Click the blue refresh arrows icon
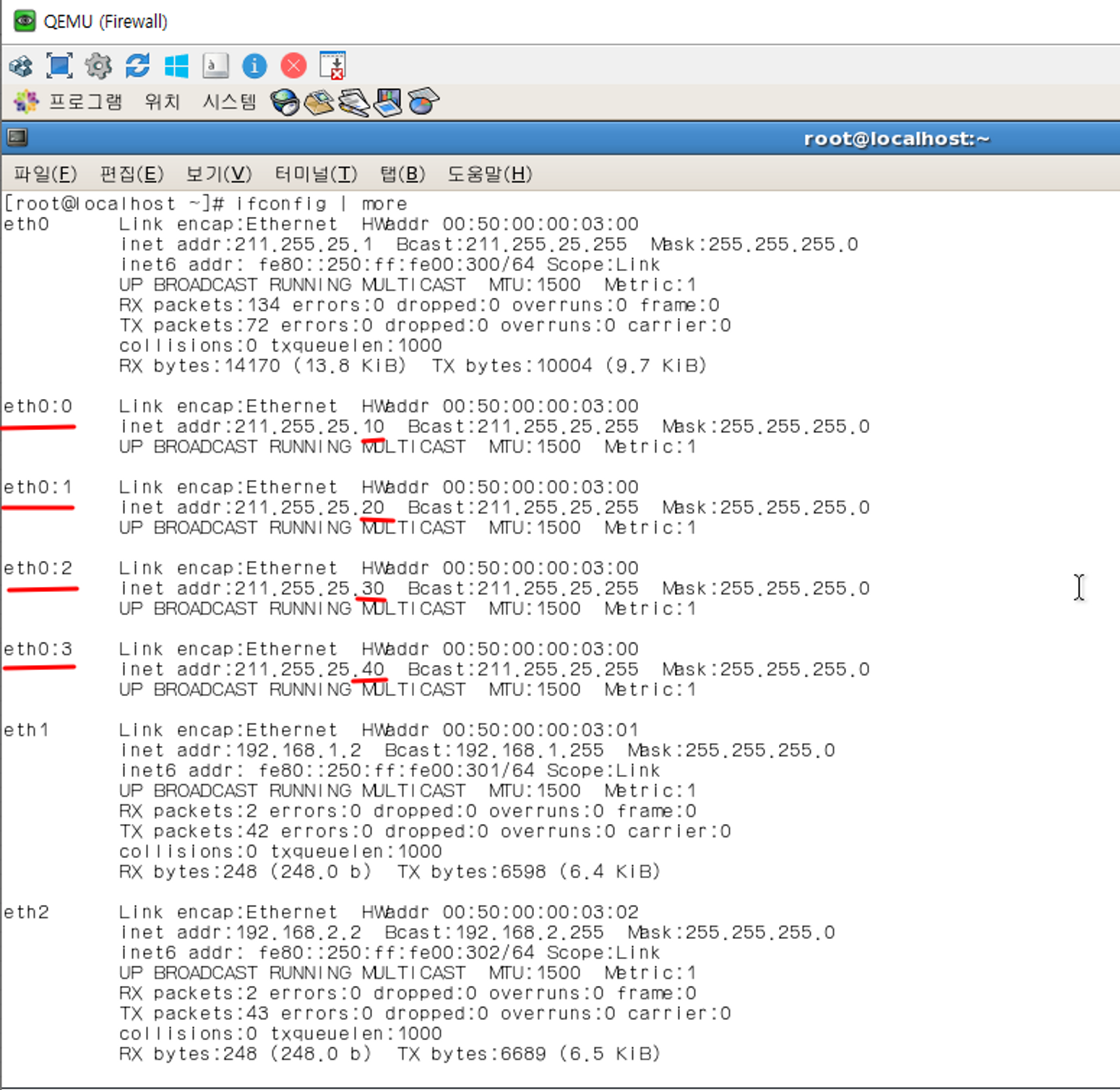The width and height of the screenshot is (1120, 1090). [137, 66]
